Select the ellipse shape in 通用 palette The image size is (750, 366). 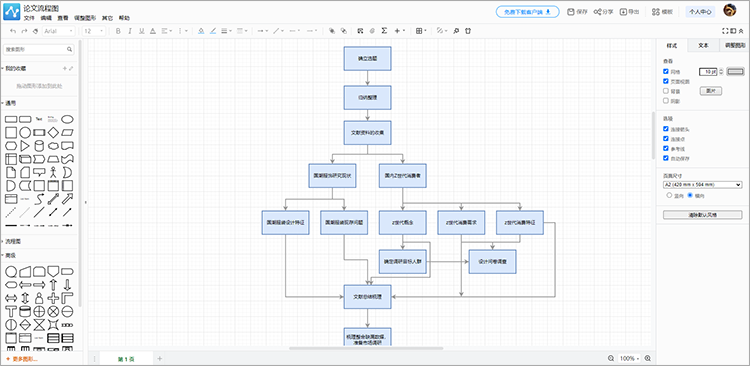coord(67,119)
